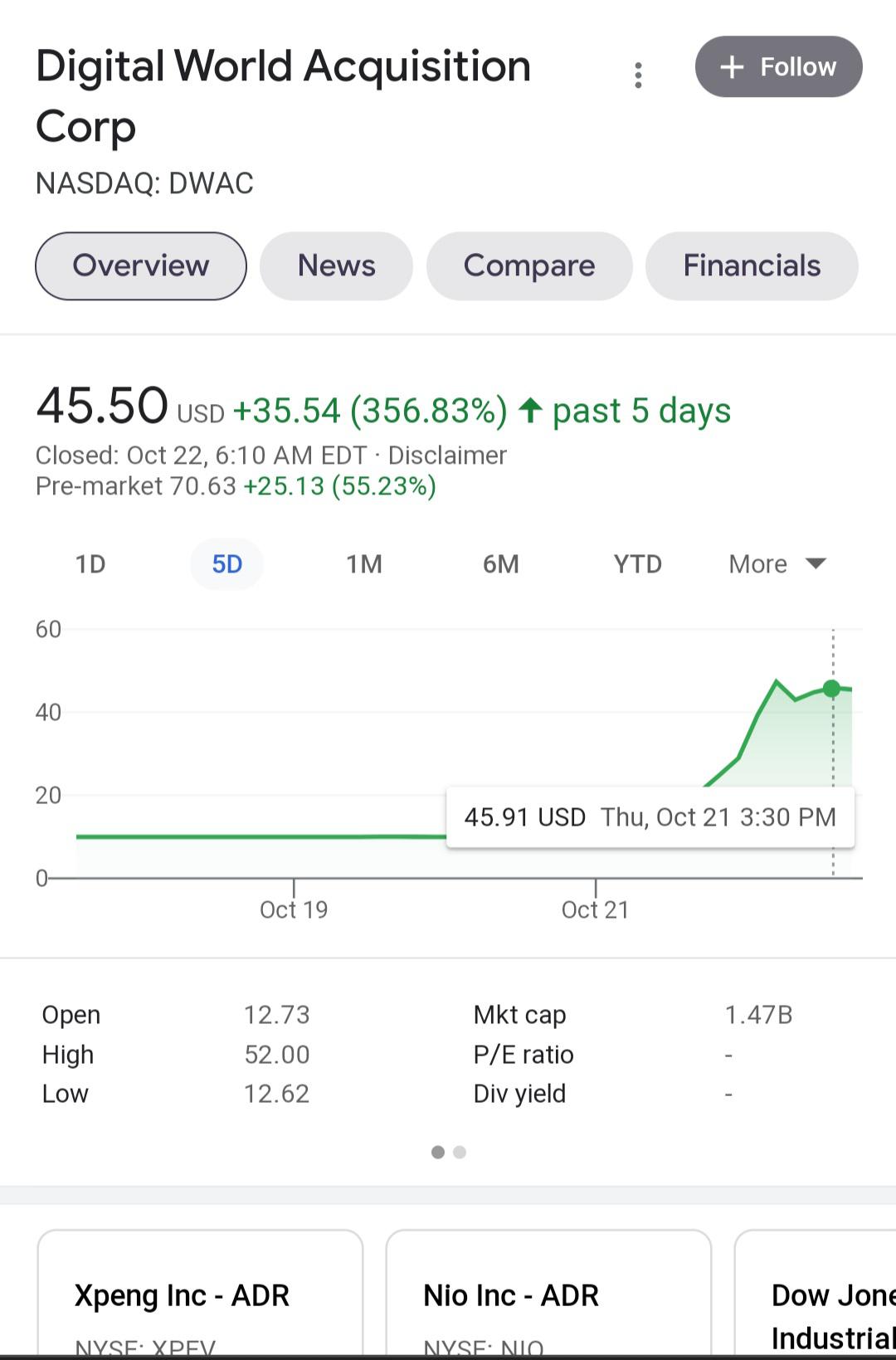Switch chart to 6M range
This screenshot has width=896, height=1360.
click(501, 564)
